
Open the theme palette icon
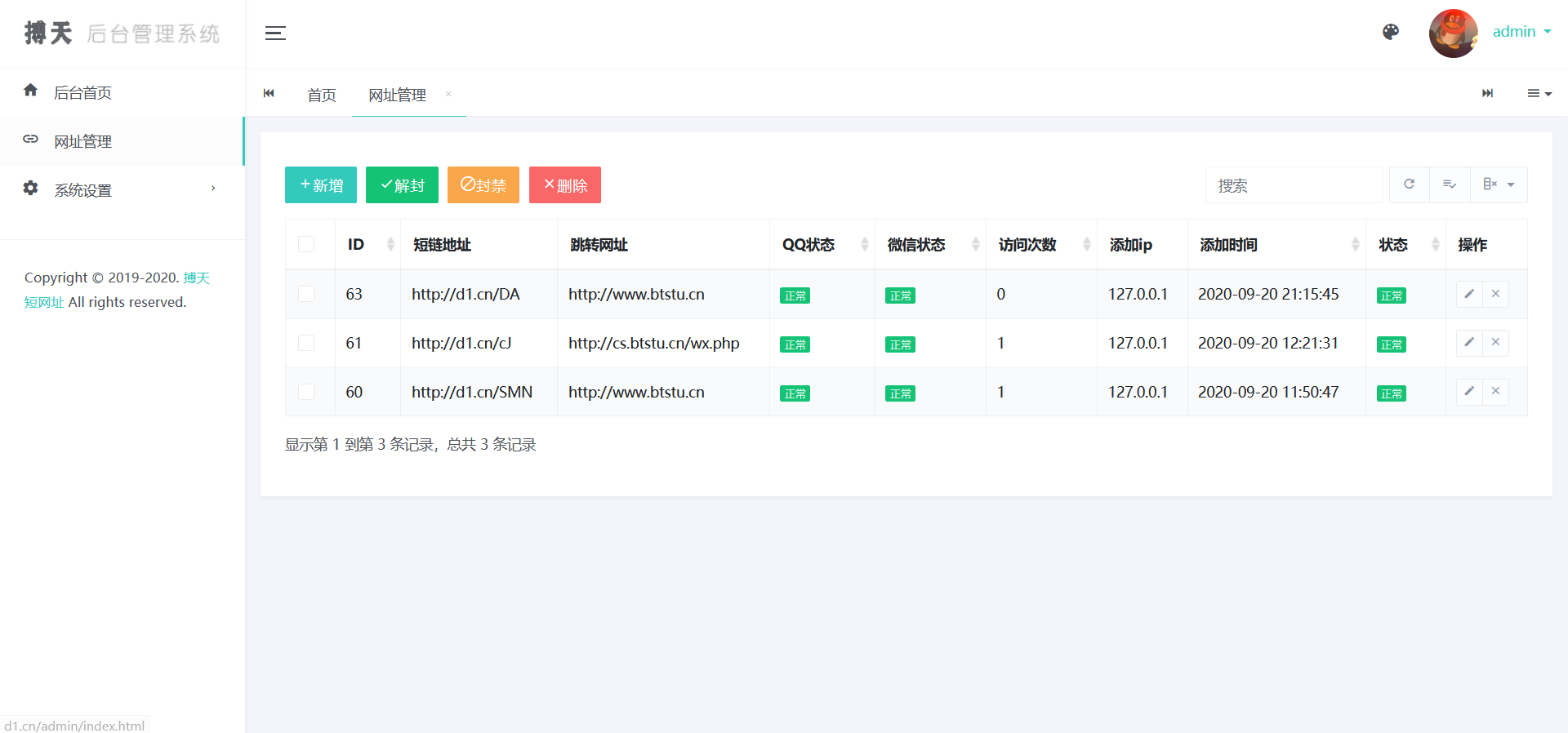coord(1391,32)
